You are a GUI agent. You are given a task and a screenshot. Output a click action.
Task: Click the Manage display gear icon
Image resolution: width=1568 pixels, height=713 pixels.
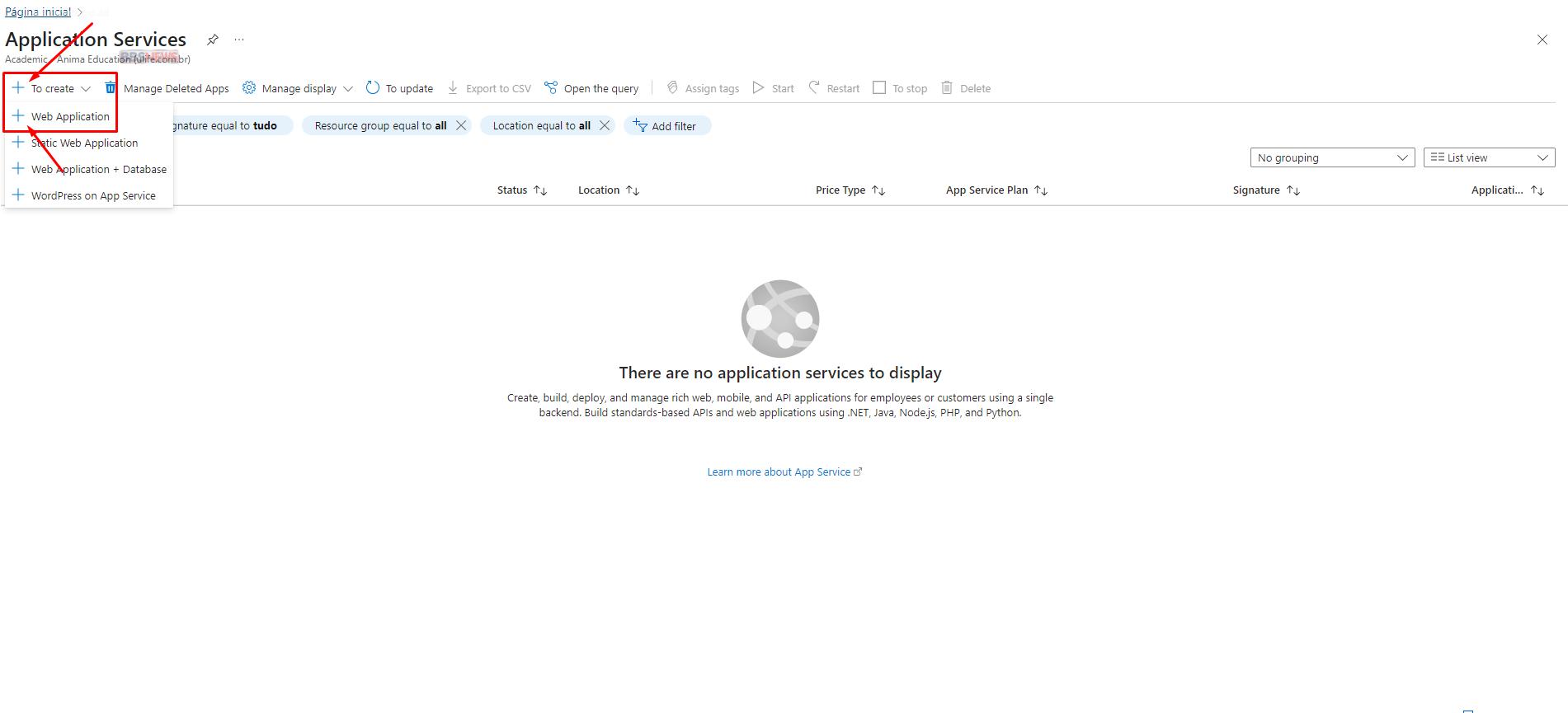coord(249,88)
